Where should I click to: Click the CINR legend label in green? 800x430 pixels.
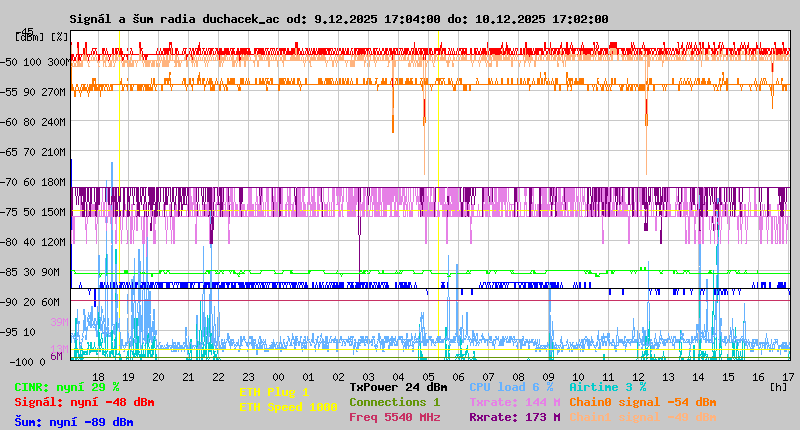[66, 386]
